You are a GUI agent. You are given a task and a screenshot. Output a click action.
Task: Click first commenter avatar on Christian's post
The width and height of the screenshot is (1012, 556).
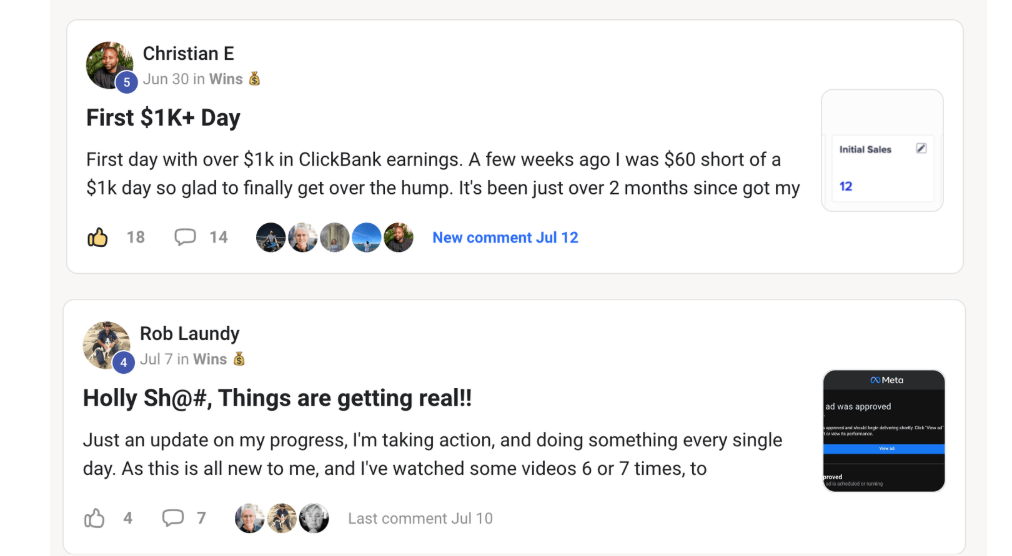point(271,237)
